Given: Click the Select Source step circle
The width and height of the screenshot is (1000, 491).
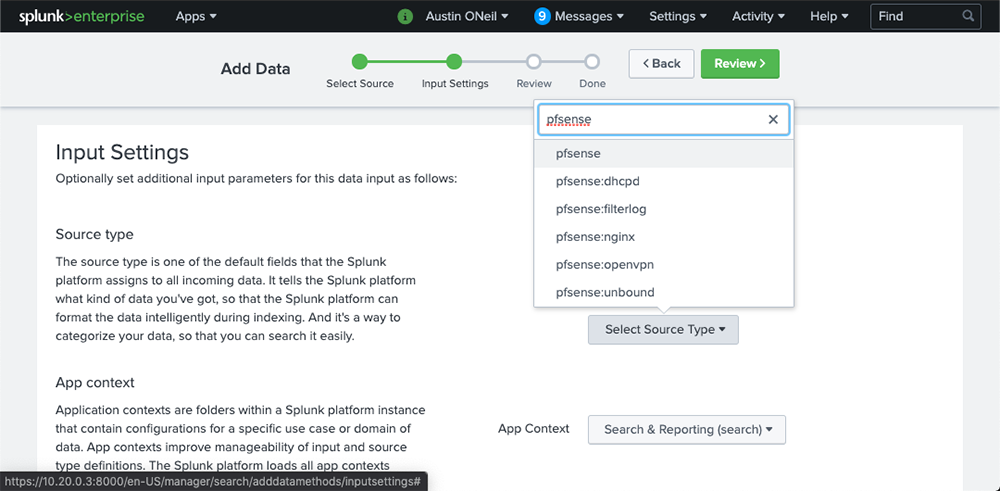Looking at the screenshot, I should [360, 62].
